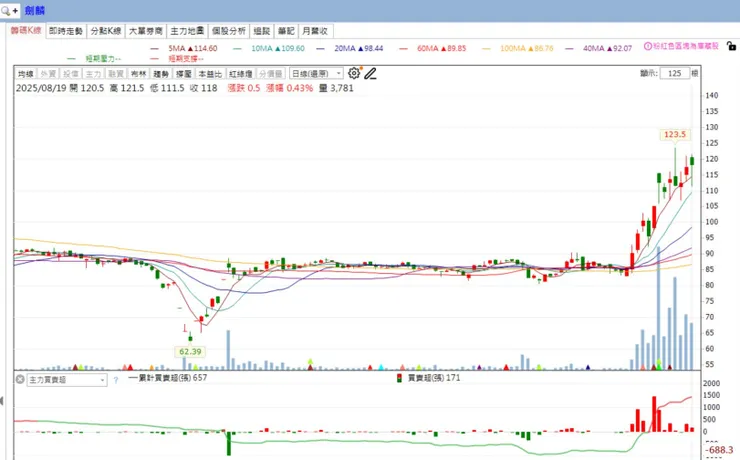
Task: Click the red 短期支撐 legend entry
Action: pyautogui.click(x=177, y=59)
